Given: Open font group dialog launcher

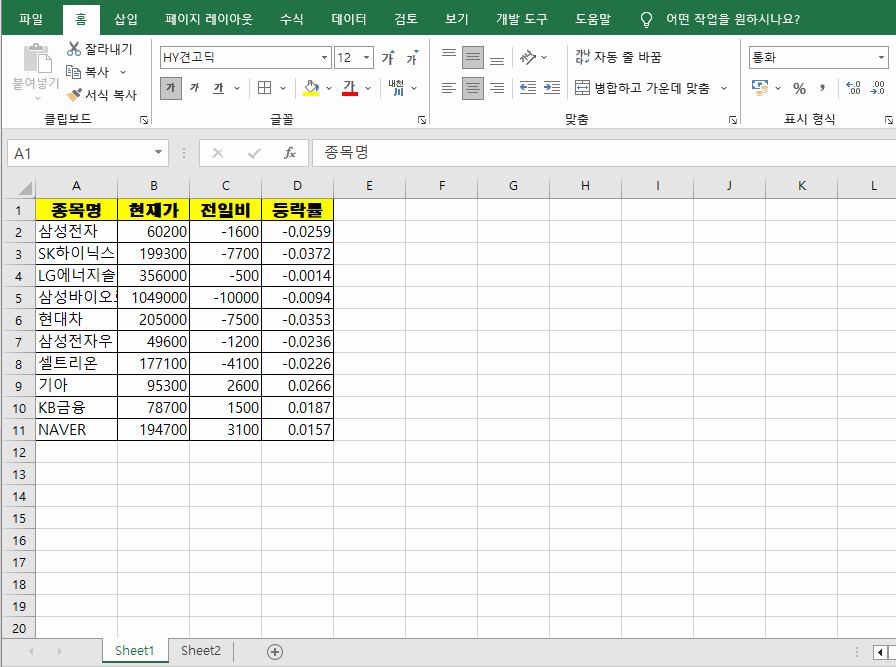Looking at the screenshot, I should 422,119.
